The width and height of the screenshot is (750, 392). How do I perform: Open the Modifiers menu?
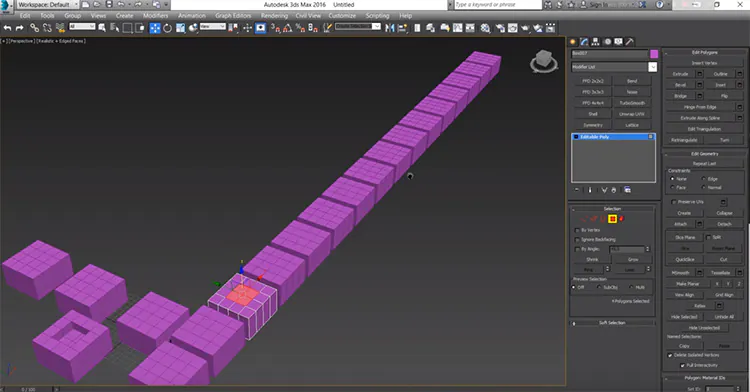(x=155, y=16)
